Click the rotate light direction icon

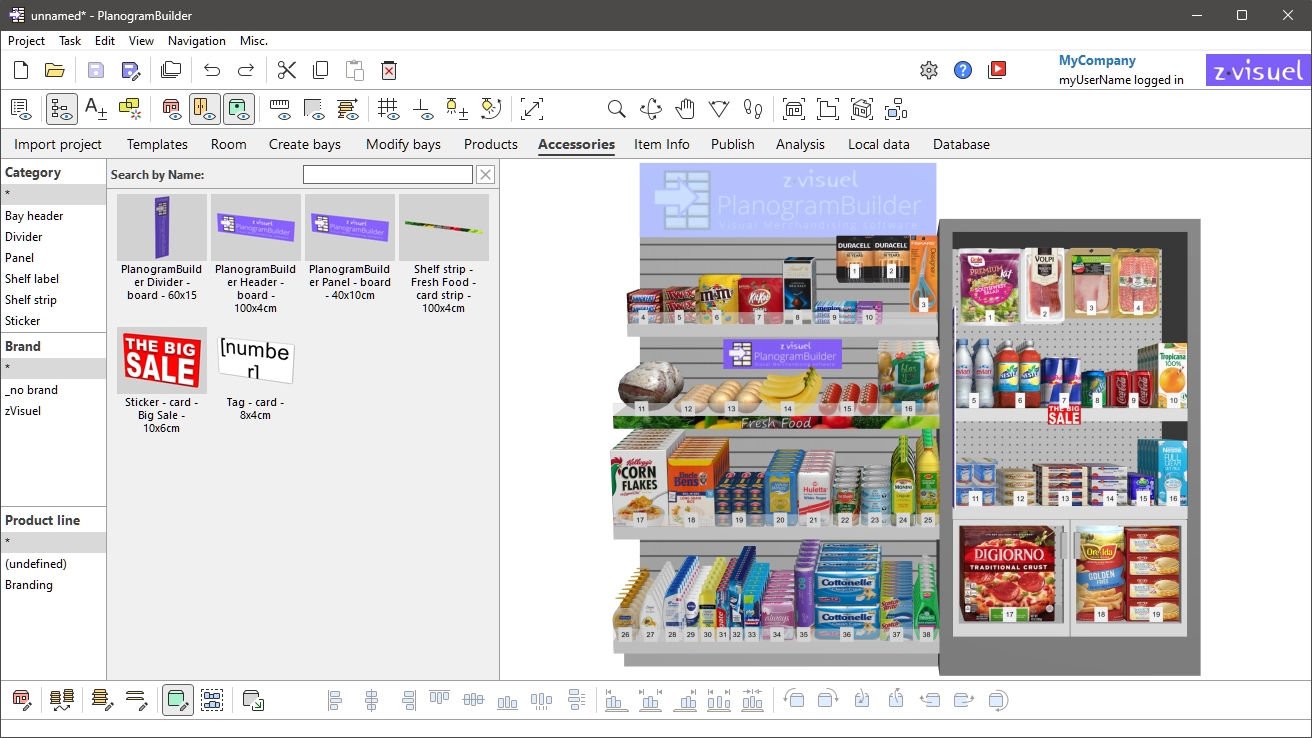pyautogui.click(x=491, y=108)
